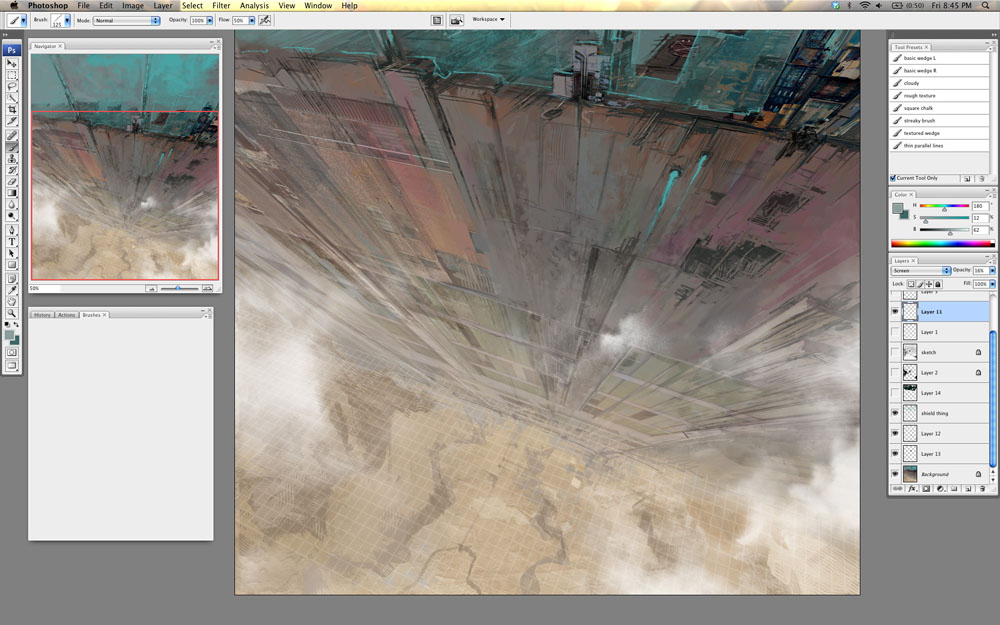Select the Notes tool
The image size is (1000, 625).
point(11,278)
